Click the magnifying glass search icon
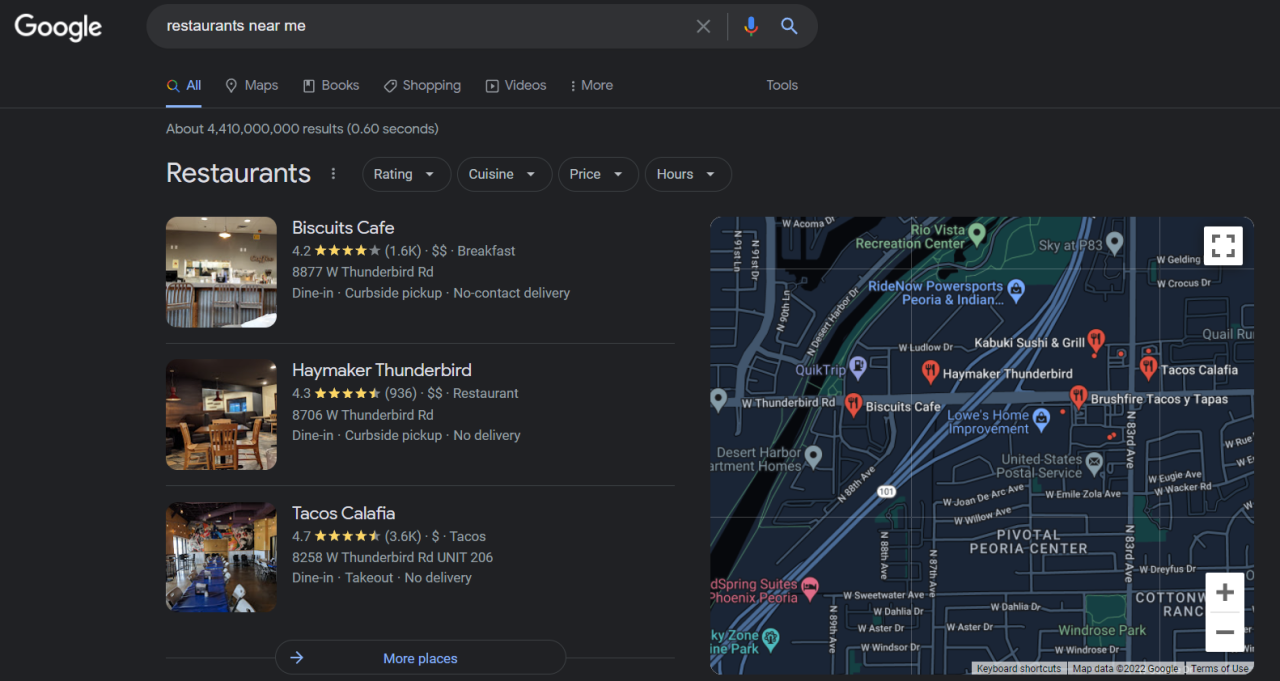Image resolution: width=1280 pixels, height=681 pixels. coord(789,26)
